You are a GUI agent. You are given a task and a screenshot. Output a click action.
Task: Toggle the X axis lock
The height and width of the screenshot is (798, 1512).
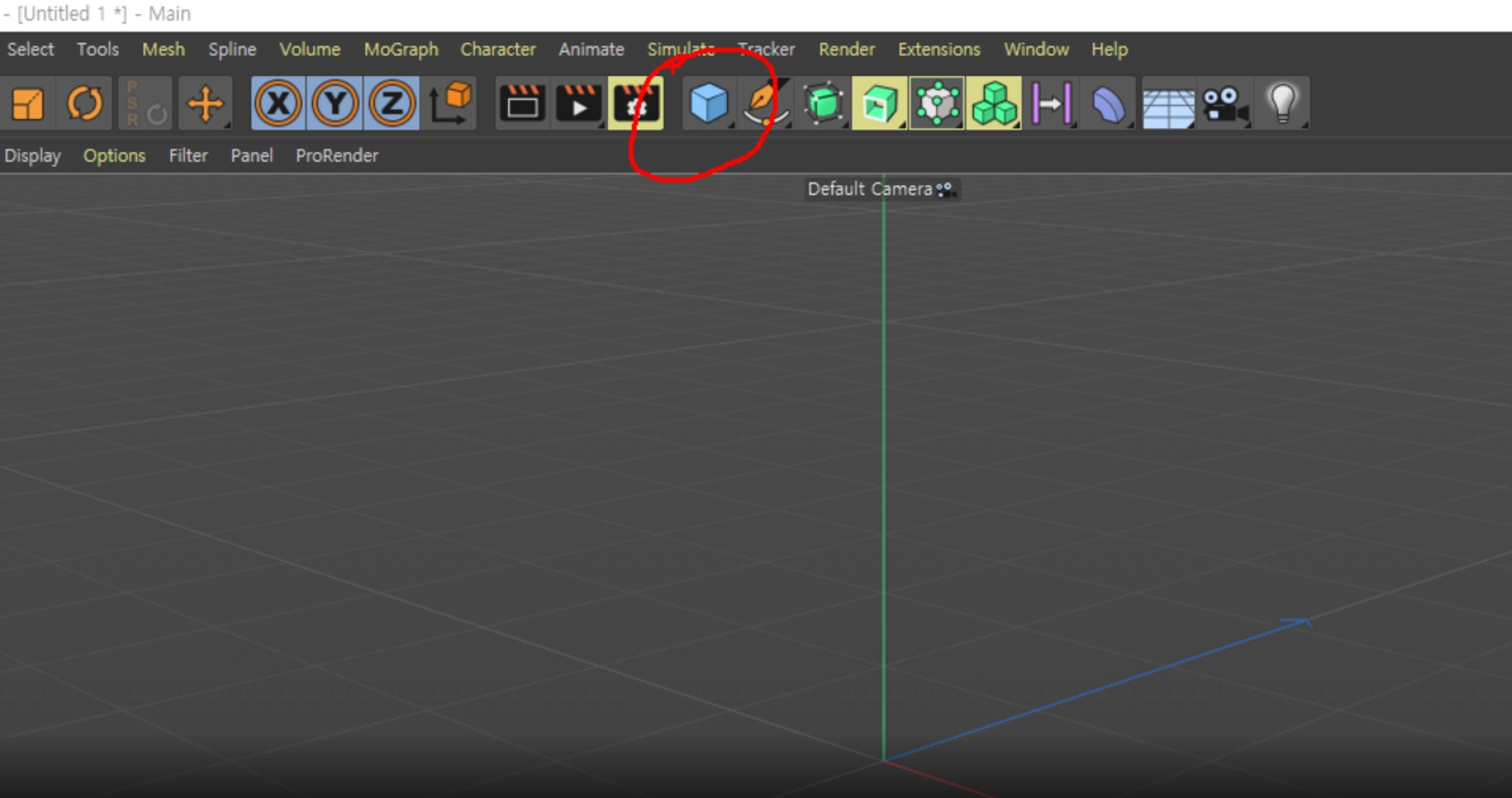pos(278,103)
